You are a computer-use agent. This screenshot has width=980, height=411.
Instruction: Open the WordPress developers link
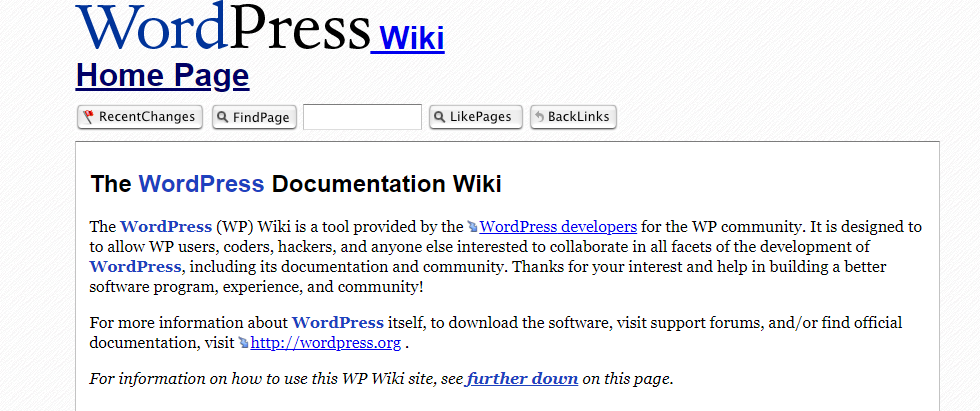[x=558, y=226]
